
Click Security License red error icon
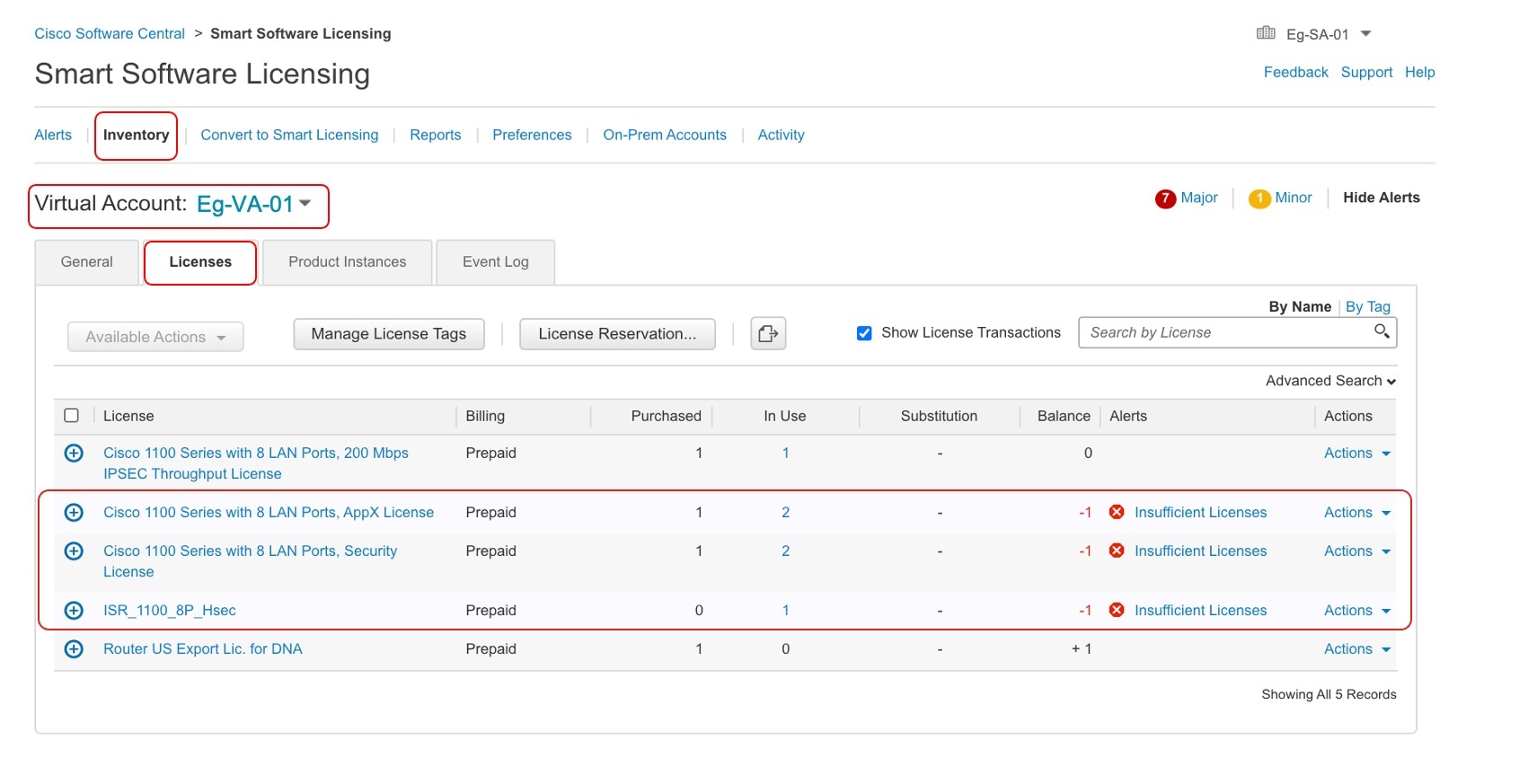click(1117, 551)
